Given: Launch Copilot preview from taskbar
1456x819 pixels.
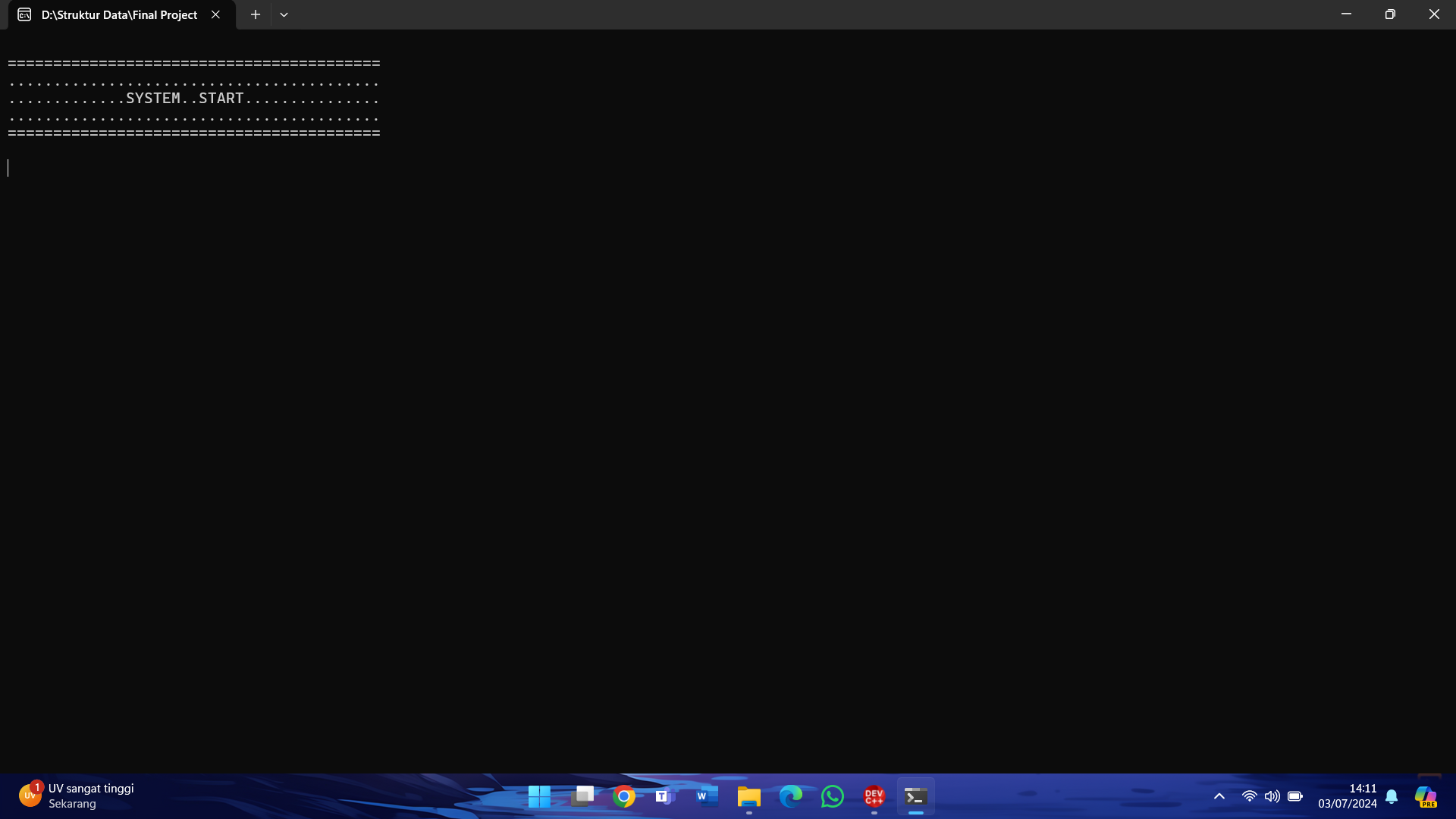Looking at the screenshot, I should point(1426,796).
